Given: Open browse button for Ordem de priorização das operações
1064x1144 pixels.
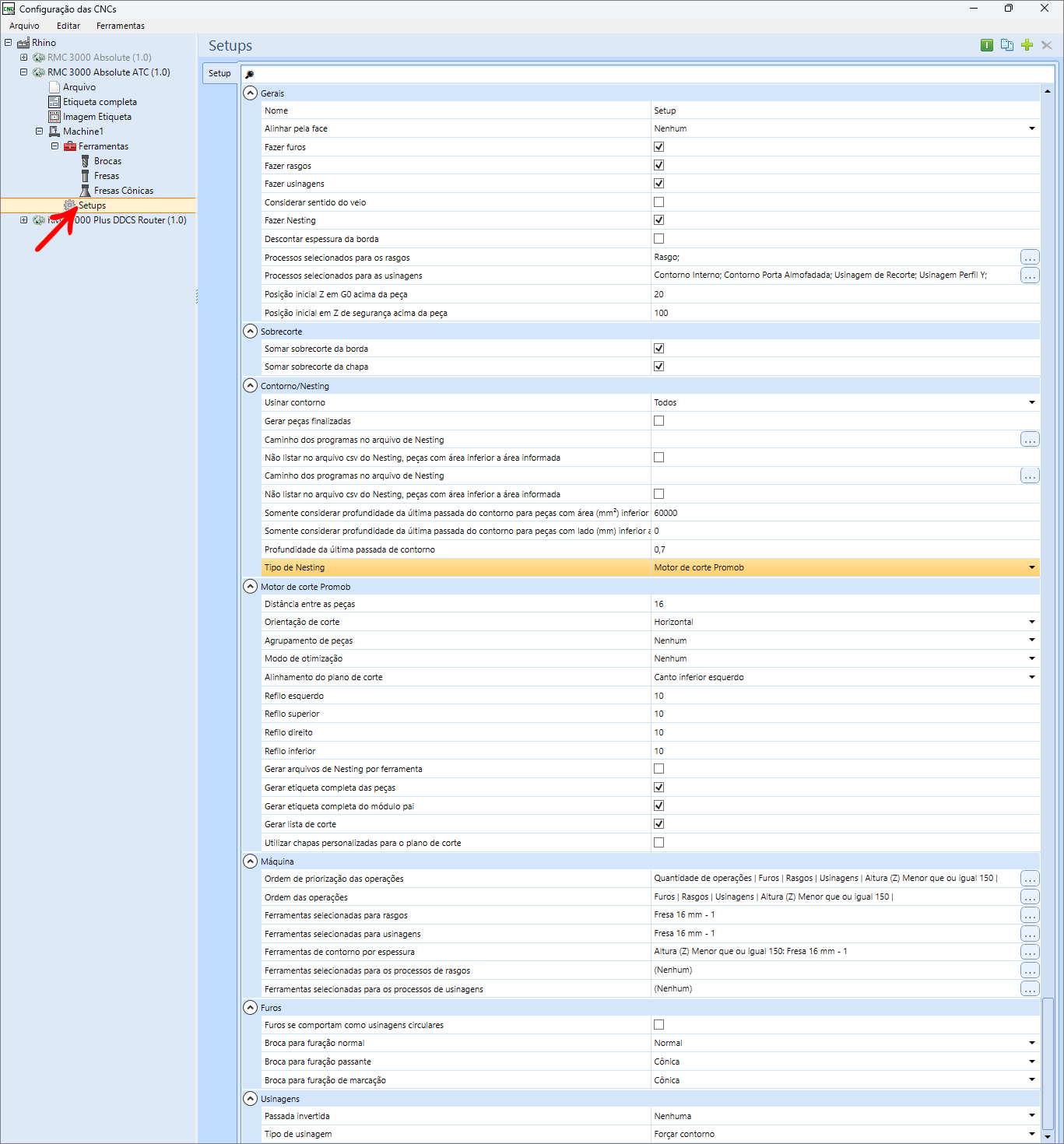Looking at the screenshot, I should click(x=1030, y=879).
